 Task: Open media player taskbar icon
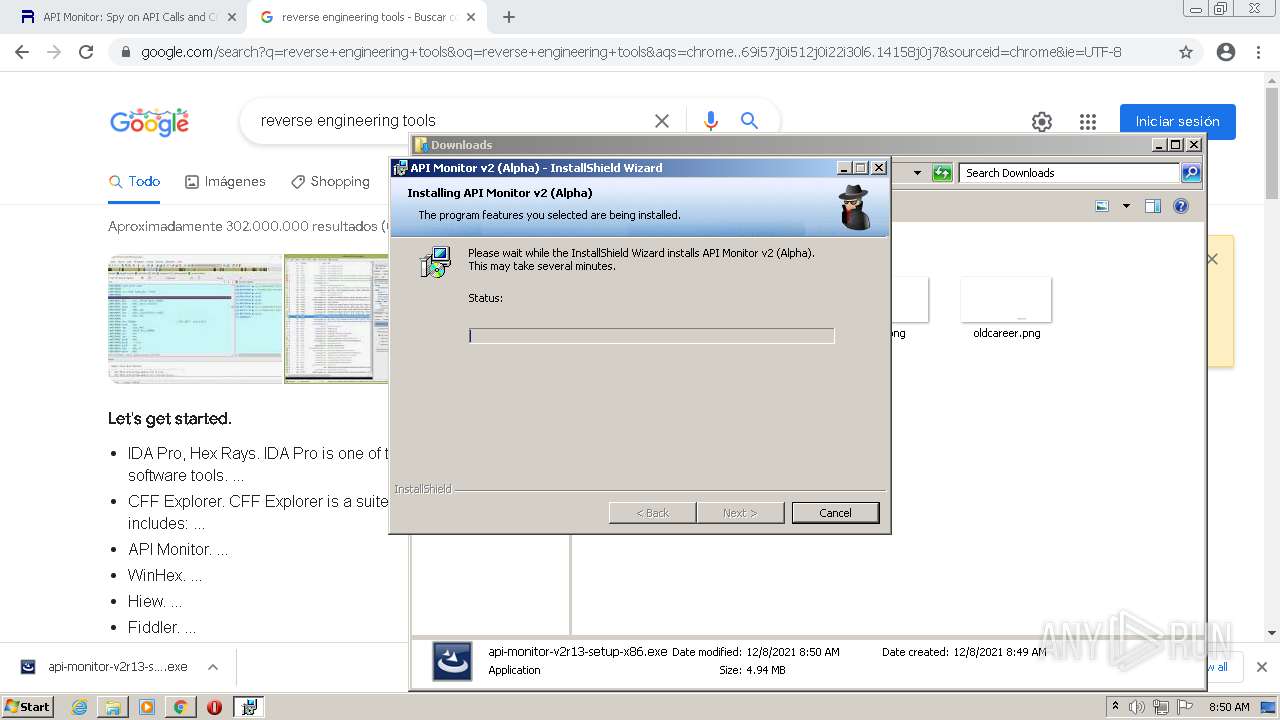147,707
